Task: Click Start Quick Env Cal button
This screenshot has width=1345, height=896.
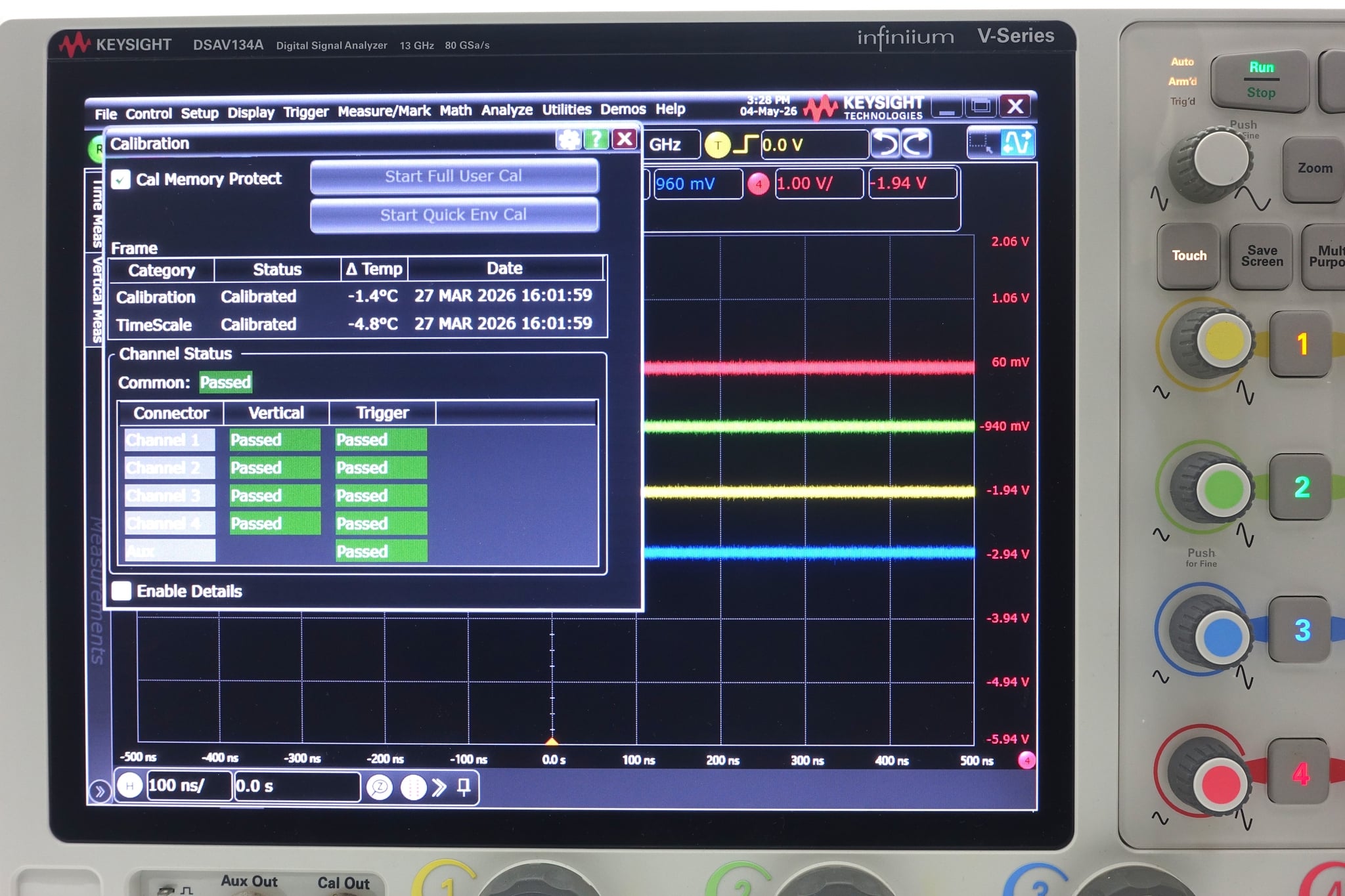Action: pyautogui.click(x=454, y=215)
